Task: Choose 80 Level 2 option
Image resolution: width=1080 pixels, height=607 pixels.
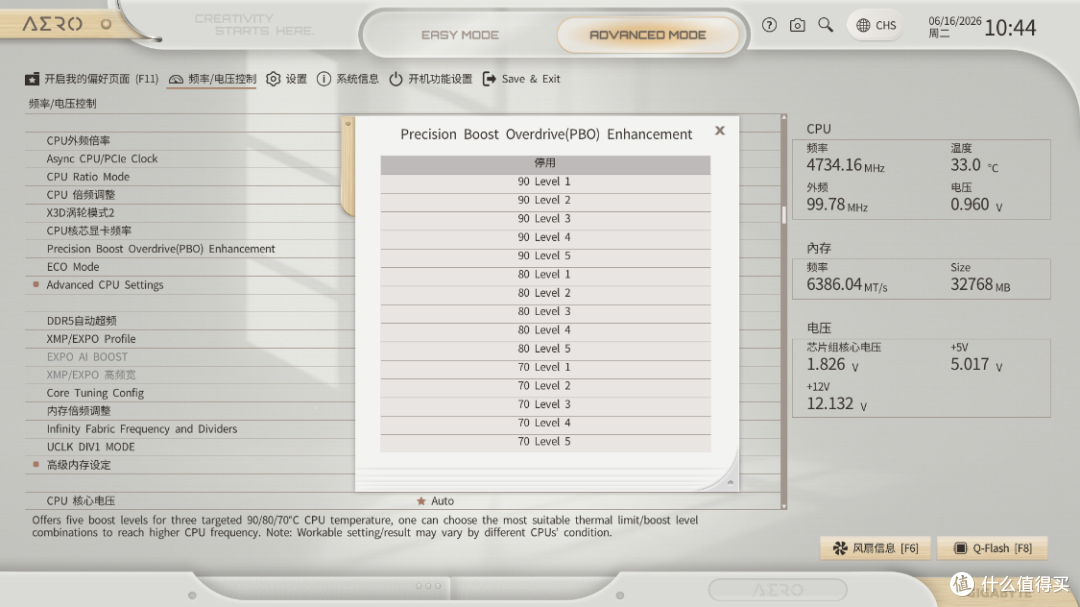Action: tap(545, 294)
